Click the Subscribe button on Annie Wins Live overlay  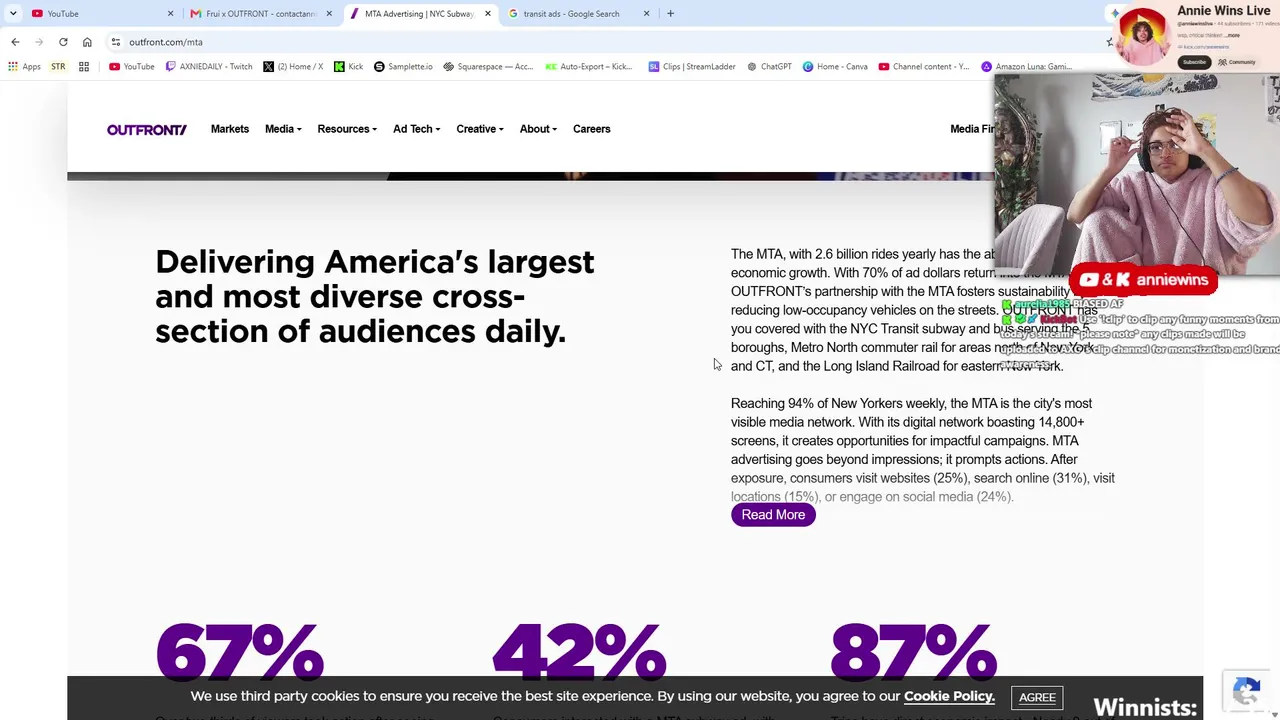click(1194, 62)
